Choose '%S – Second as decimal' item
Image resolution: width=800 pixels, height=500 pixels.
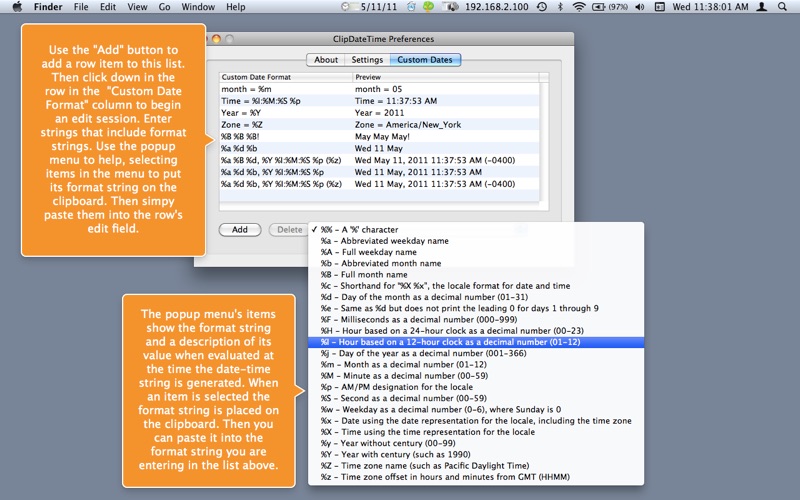pos(476,398)
